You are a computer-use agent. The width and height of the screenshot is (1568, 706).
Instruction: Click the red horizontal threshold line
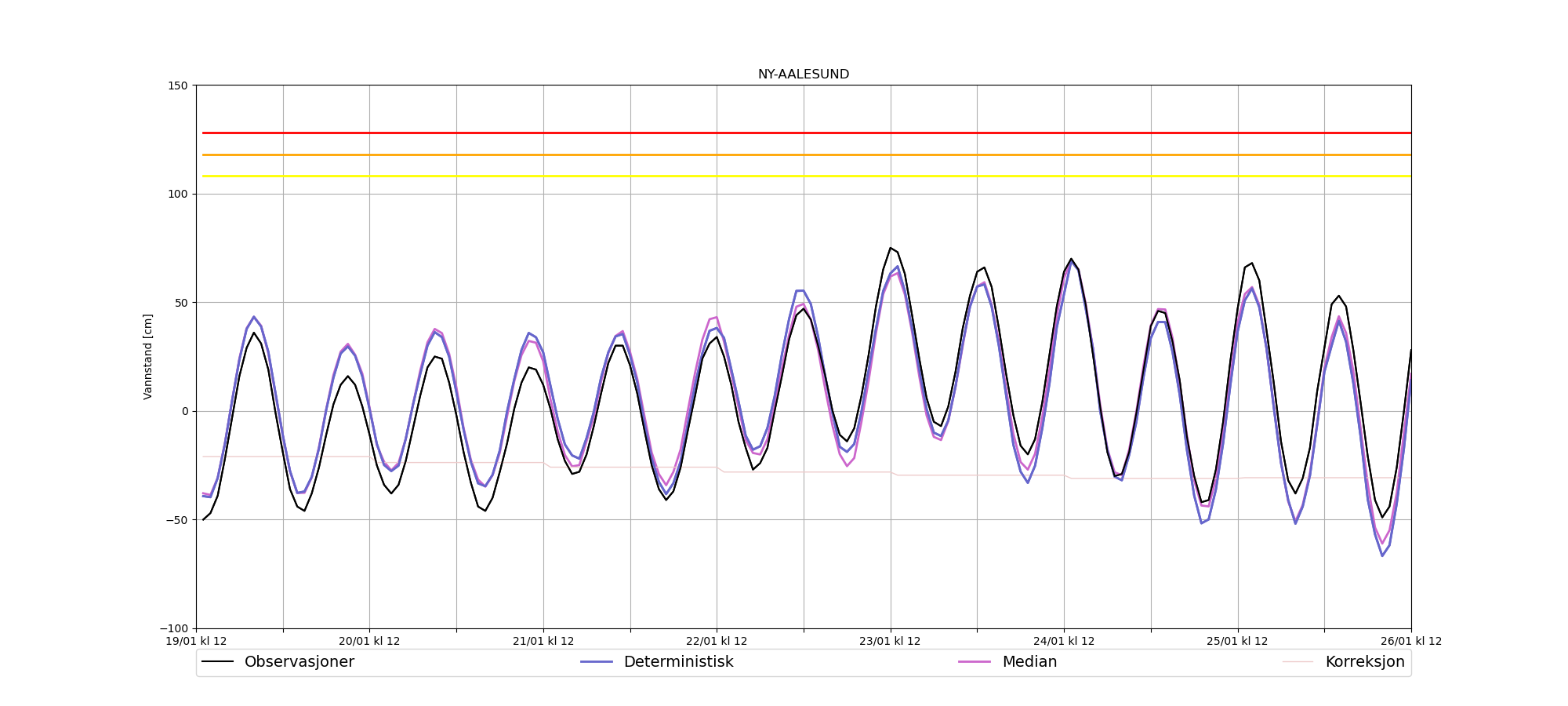[x=803, y=133]
